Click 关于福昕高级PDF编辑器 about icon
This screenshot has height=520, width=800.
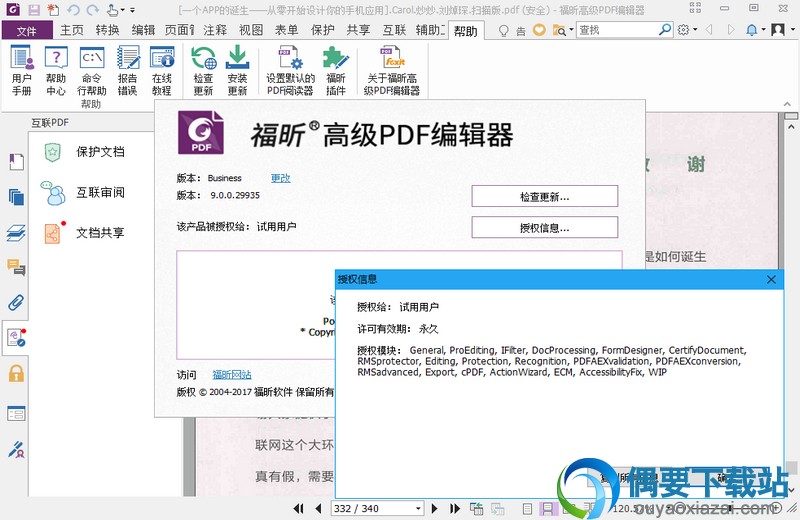(x=392, y=70)
